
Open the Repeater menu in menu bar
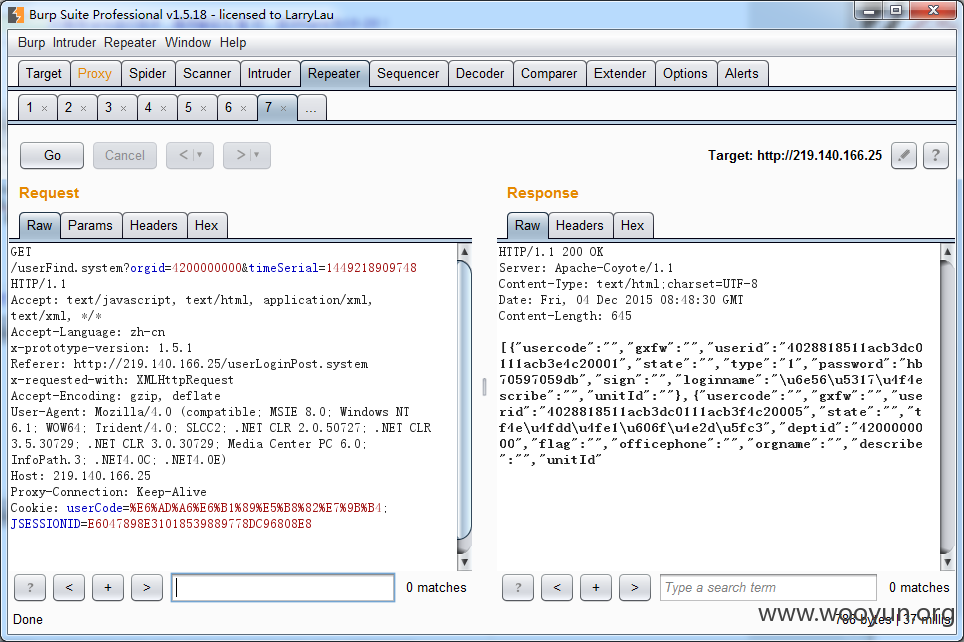click(x=130, y=42)
